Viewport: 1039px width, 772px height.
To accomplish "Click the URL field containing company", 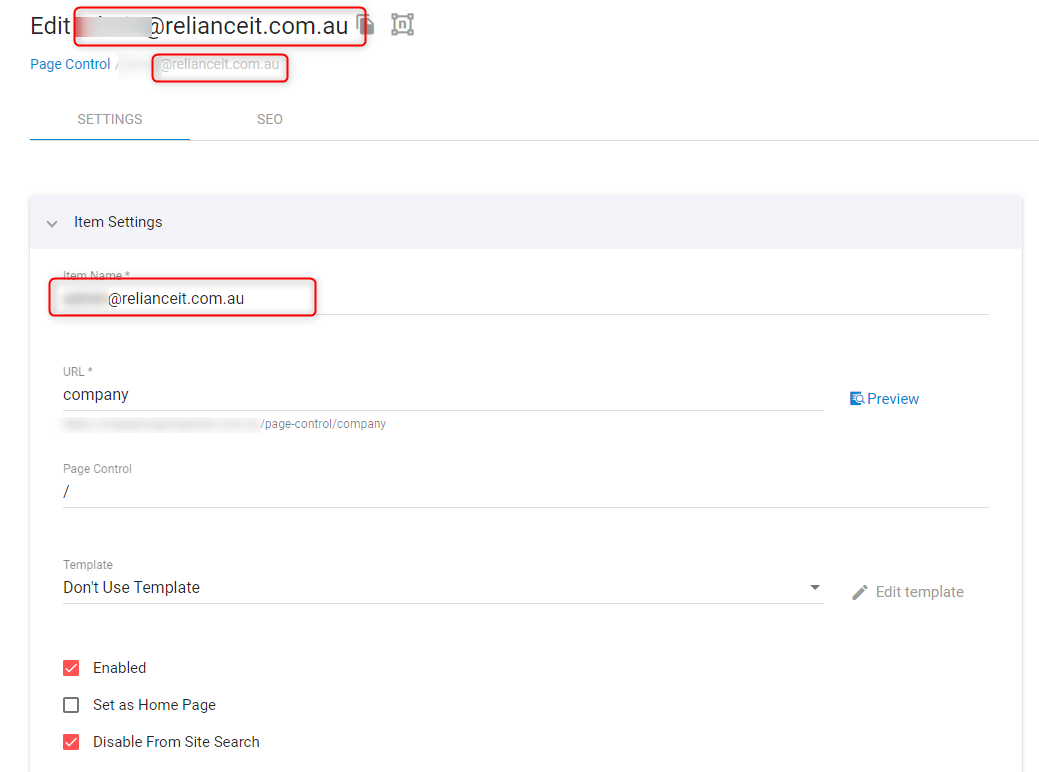I will point(443,395).
